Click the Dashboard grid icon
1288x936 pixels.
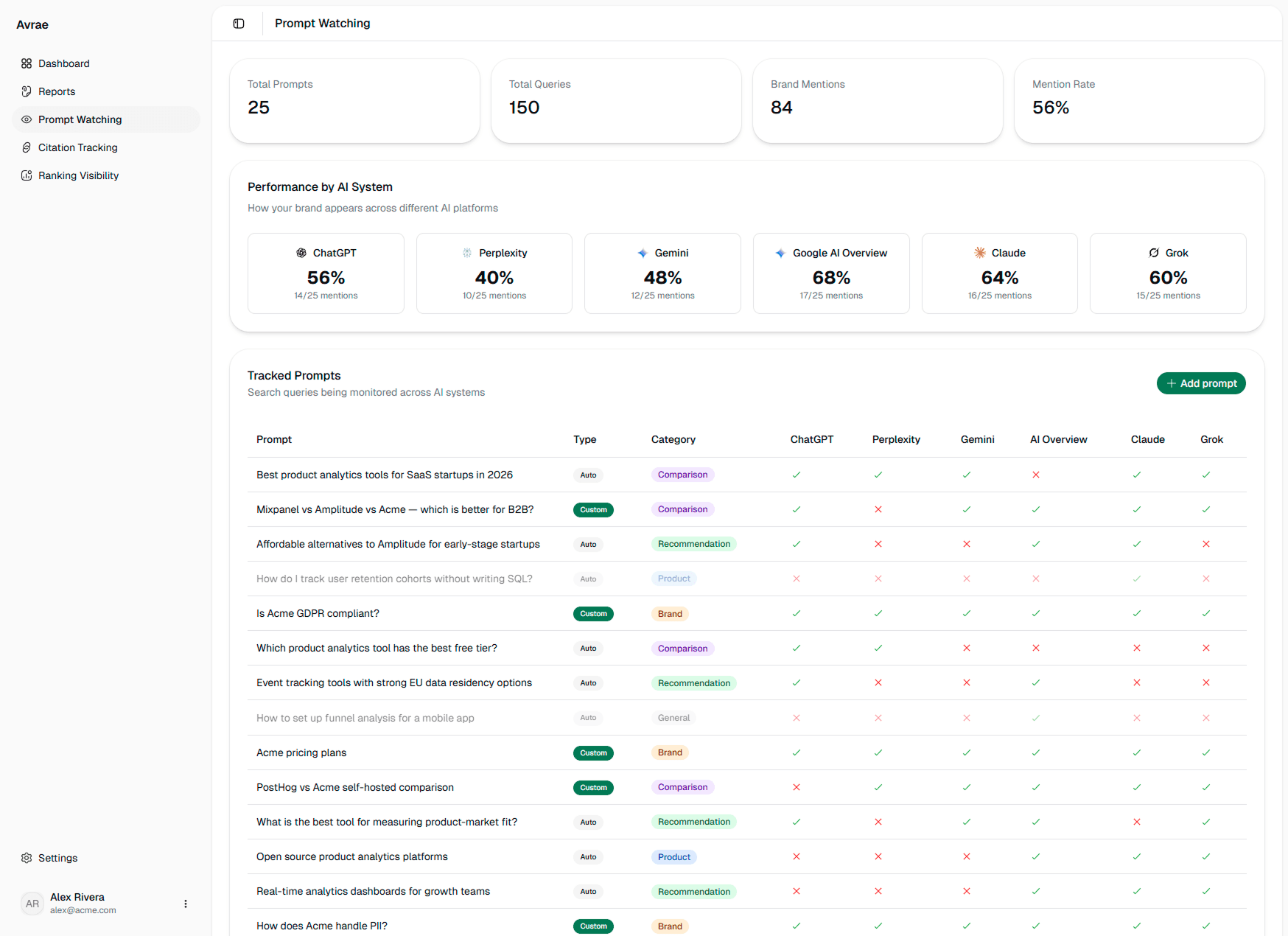[27, 63]
